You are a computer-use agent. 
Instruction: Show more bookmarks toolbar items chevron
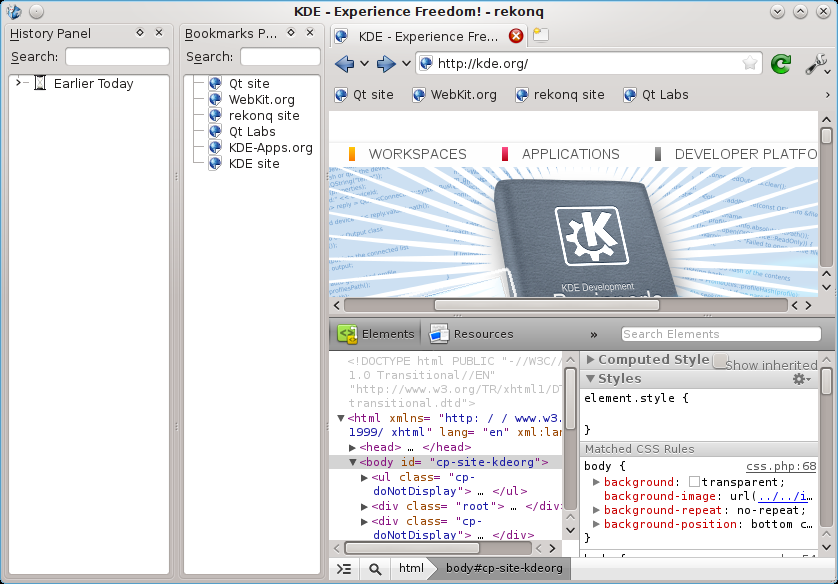827,95
